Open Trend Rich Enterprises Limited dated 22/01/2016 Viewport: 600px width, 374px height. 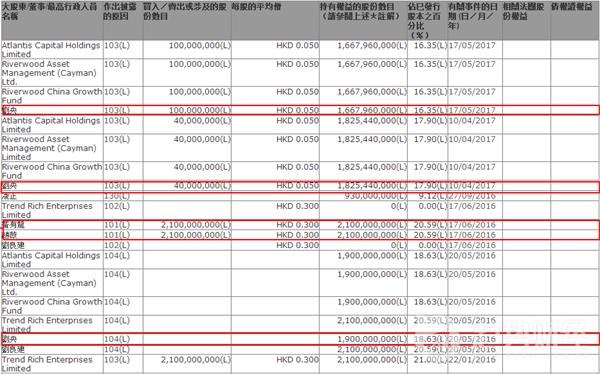(x=47, y=364)
